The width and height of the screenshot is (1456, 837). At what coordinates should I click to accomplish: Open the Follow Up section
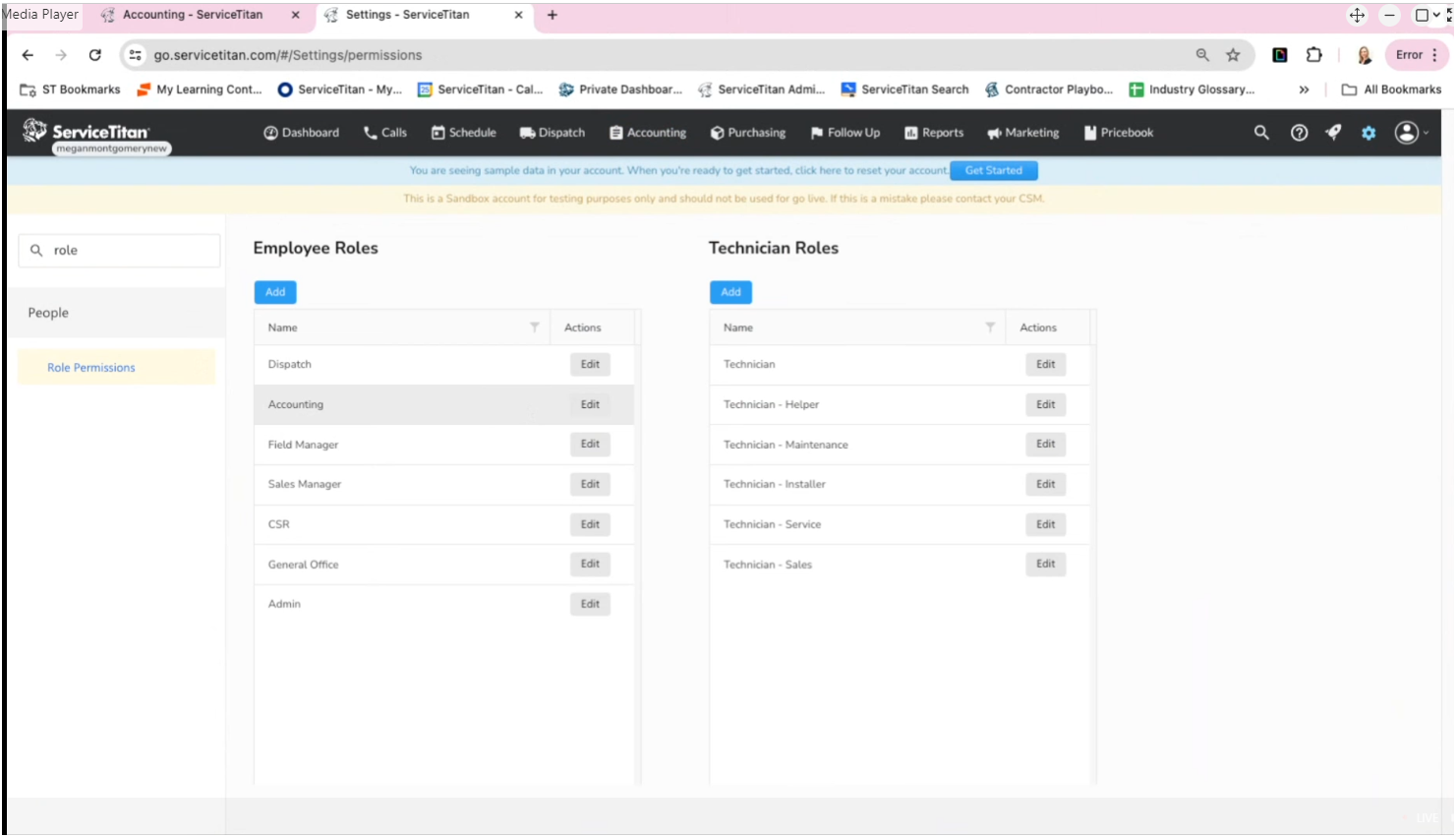pyautogui.click(x=845, y=133)
